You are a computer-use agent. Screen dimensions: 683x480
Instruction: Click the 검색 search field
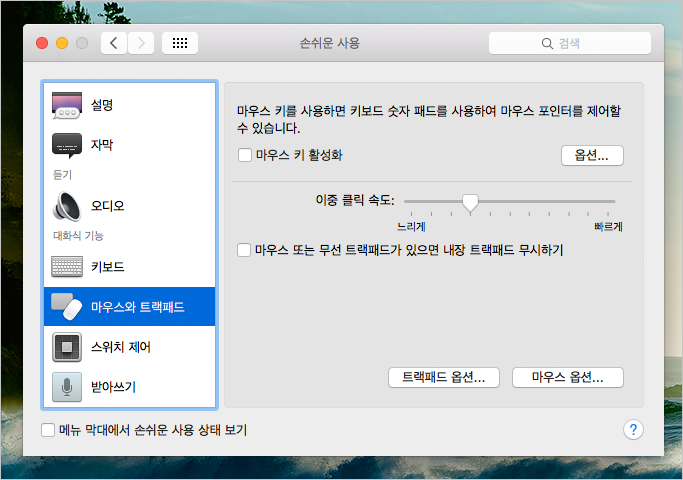(x=570, y=43)
